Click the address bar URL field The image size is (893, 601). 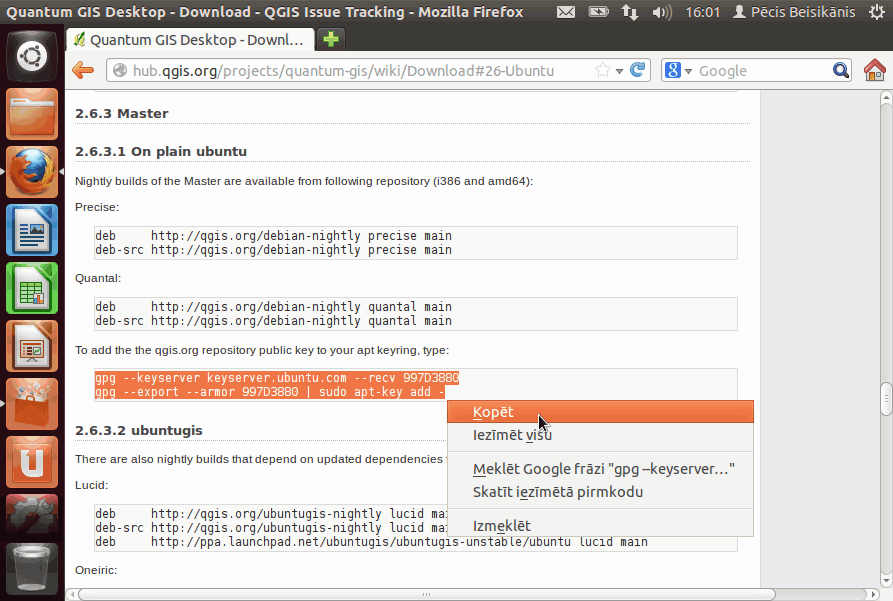point(343,71)
